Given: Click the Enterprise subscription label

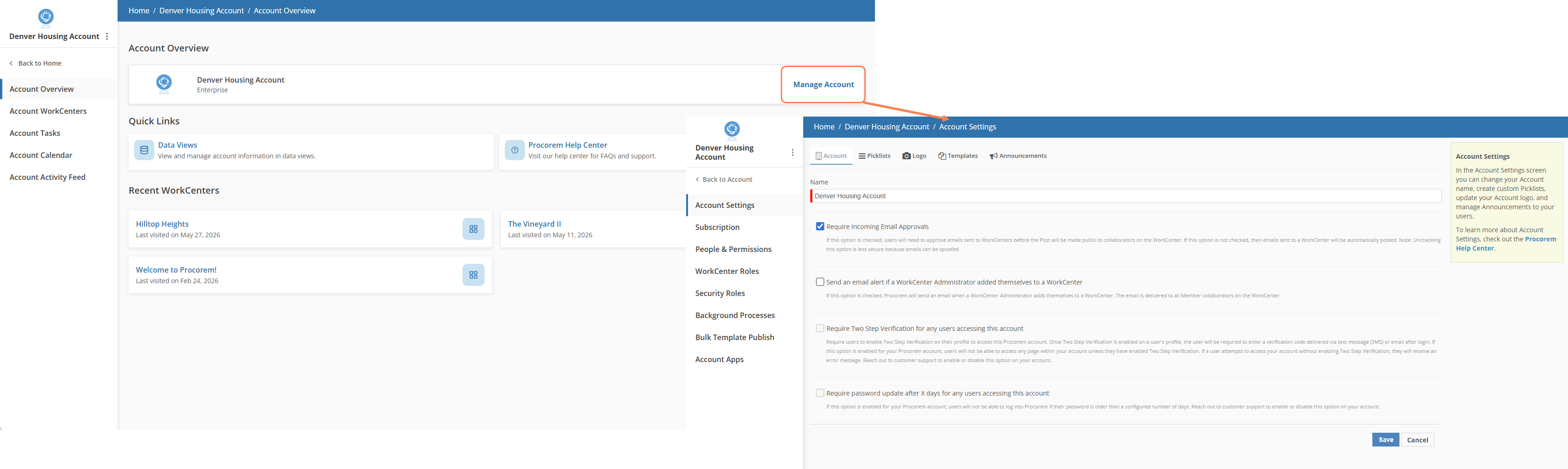Looking at the screenshot, I should [213, 90].
